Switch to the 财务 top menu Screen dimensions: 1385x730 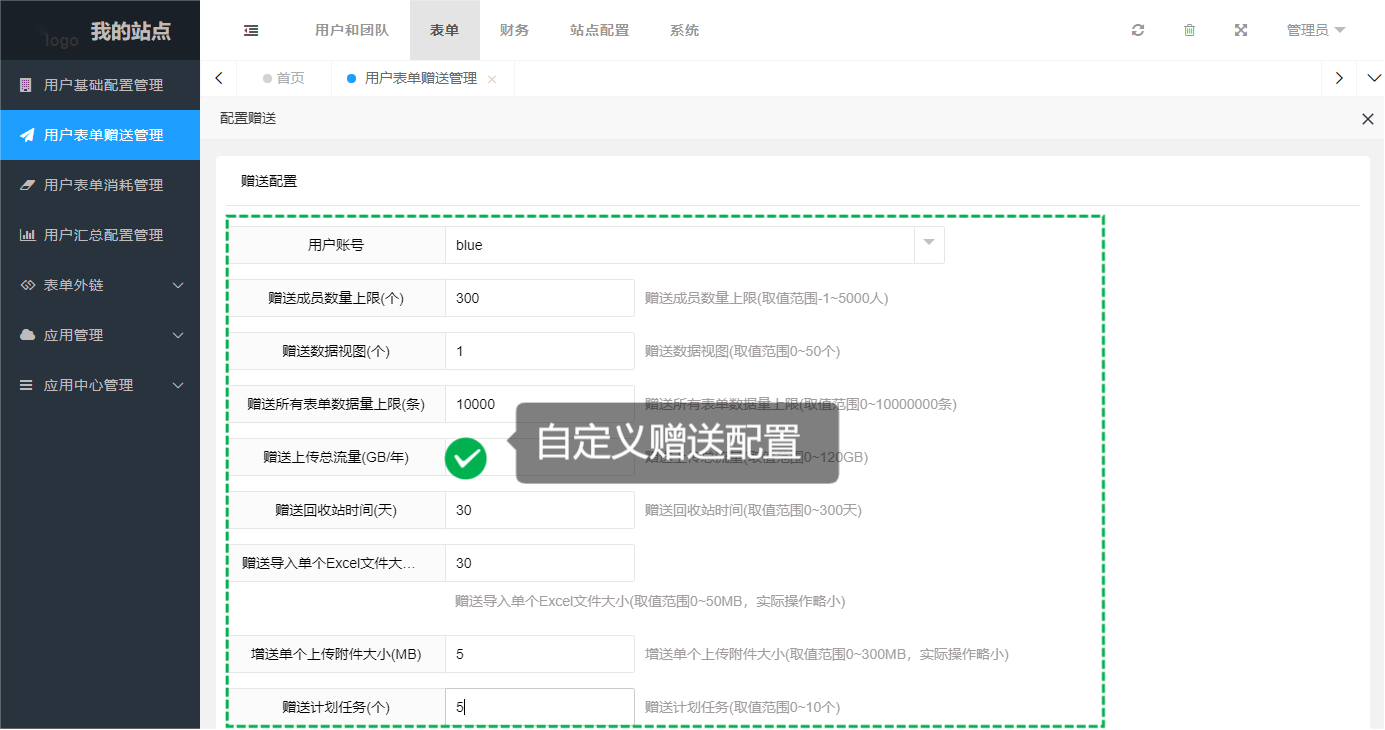tap(514, 30)
